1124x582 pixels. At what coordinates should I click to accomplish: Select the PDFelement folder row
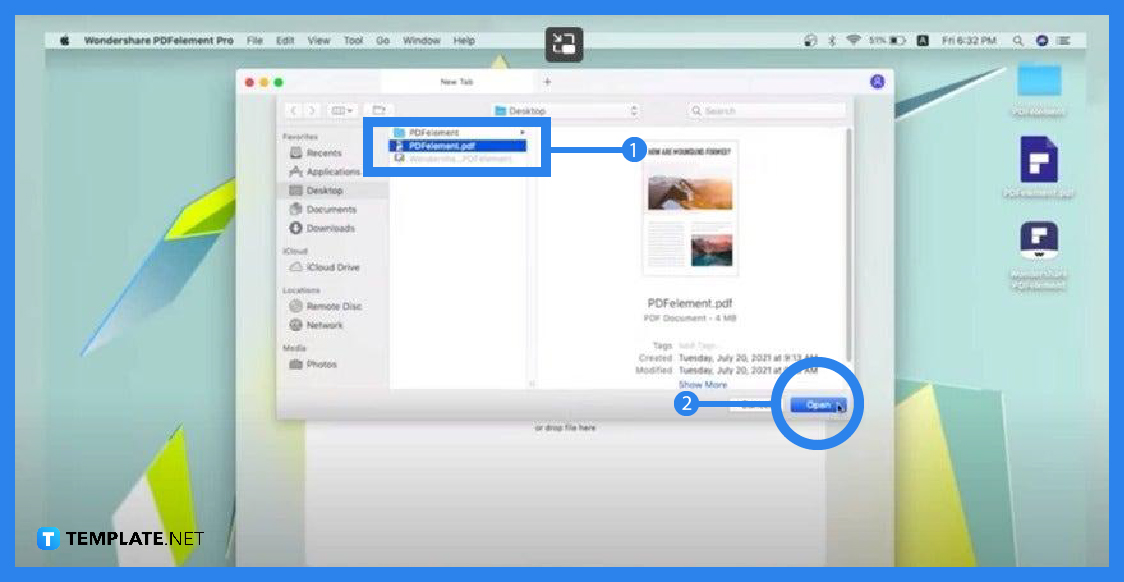[459, 133]
